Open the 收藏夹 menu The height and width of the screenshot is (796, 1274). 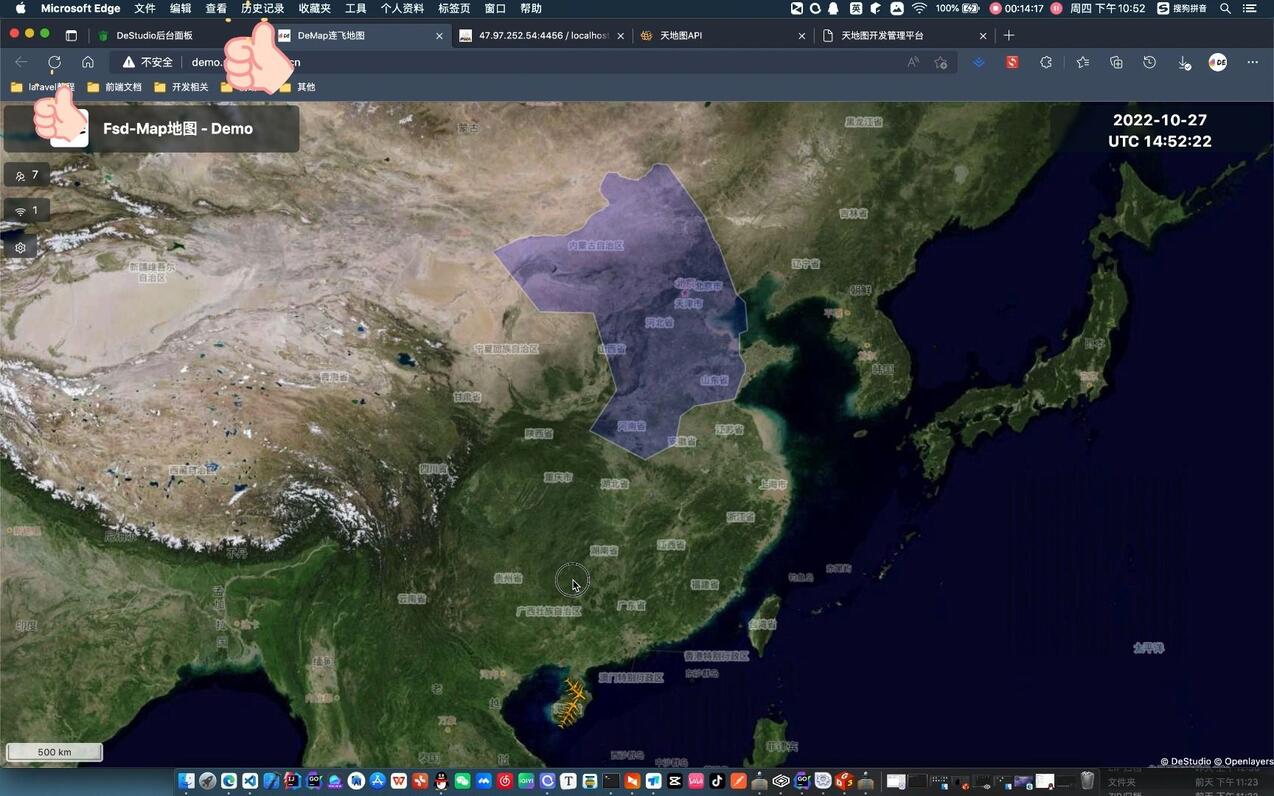[314, 8]
